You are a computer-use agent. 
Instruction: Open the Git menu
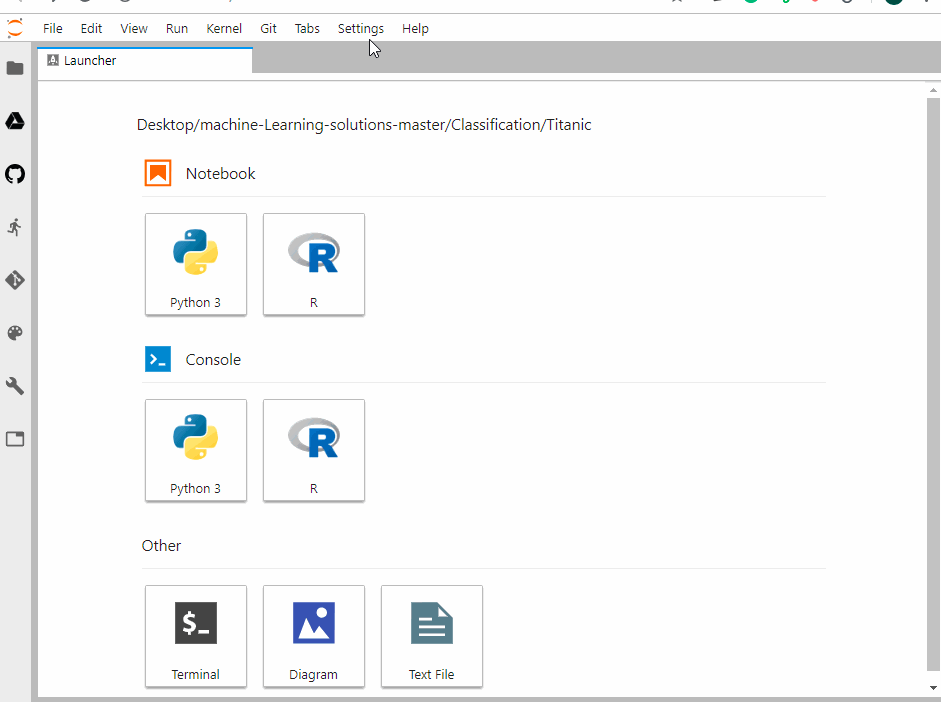(268, 28)
